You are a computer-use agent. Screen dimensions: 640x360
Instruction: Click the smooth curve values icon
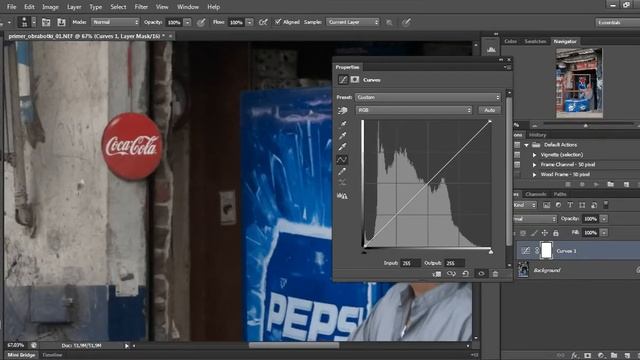(x=342, y=182)
